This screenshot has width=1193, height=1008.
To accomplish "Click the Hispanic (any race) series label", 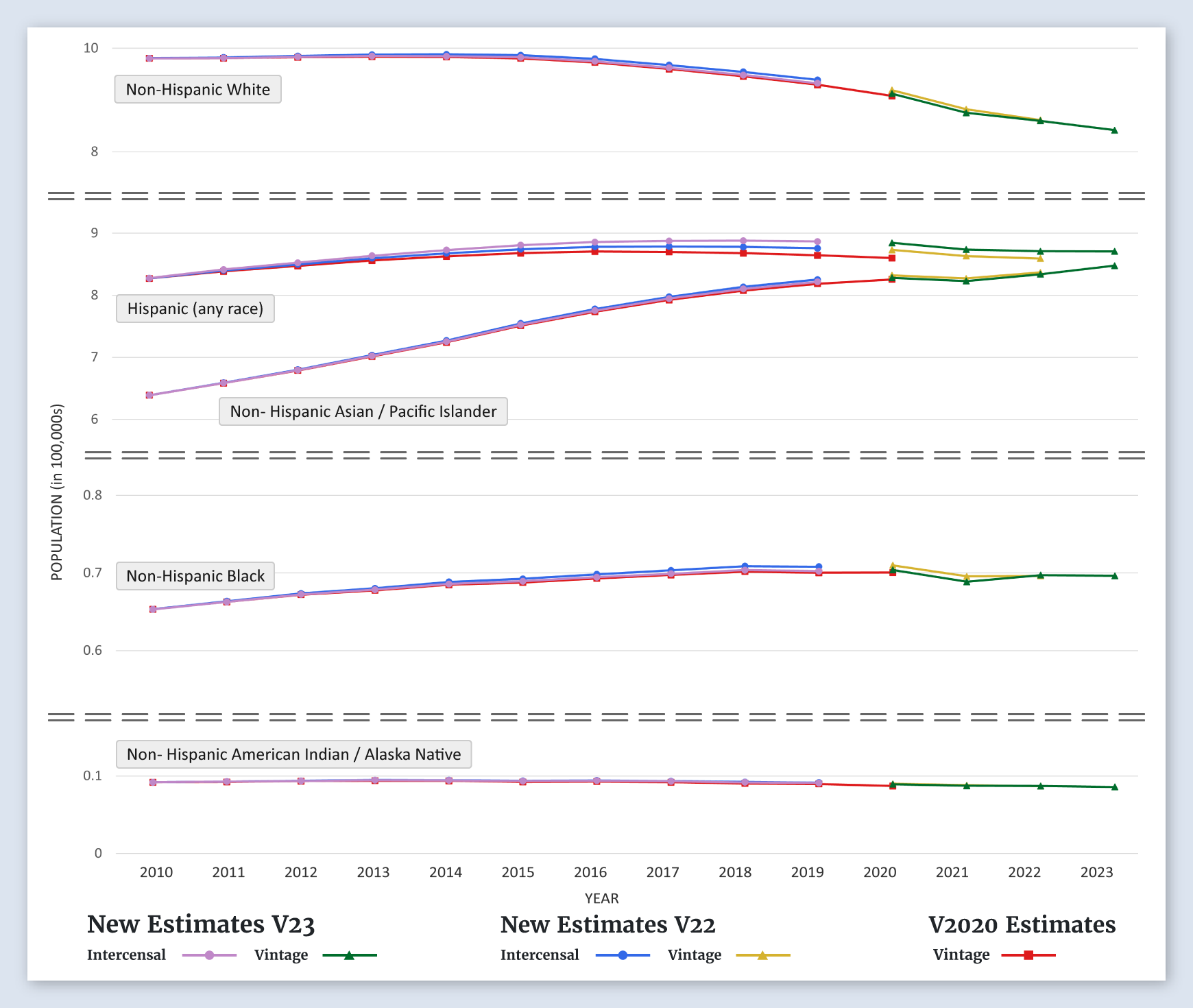I will [195, 309].
